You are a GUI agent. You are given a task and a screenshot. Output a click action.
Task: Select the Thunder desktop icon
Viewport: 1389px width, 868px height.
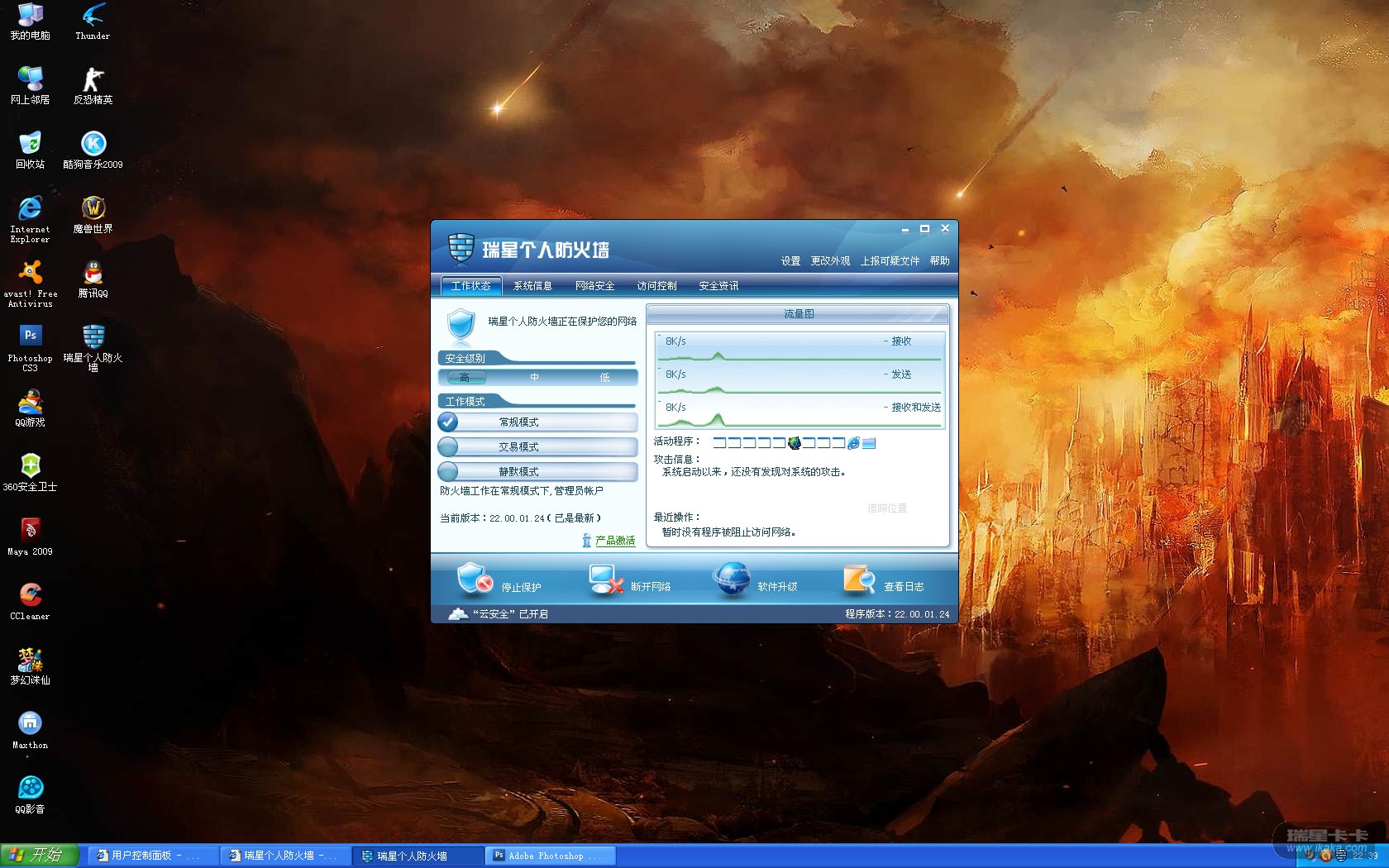click(x=93, y=22)
